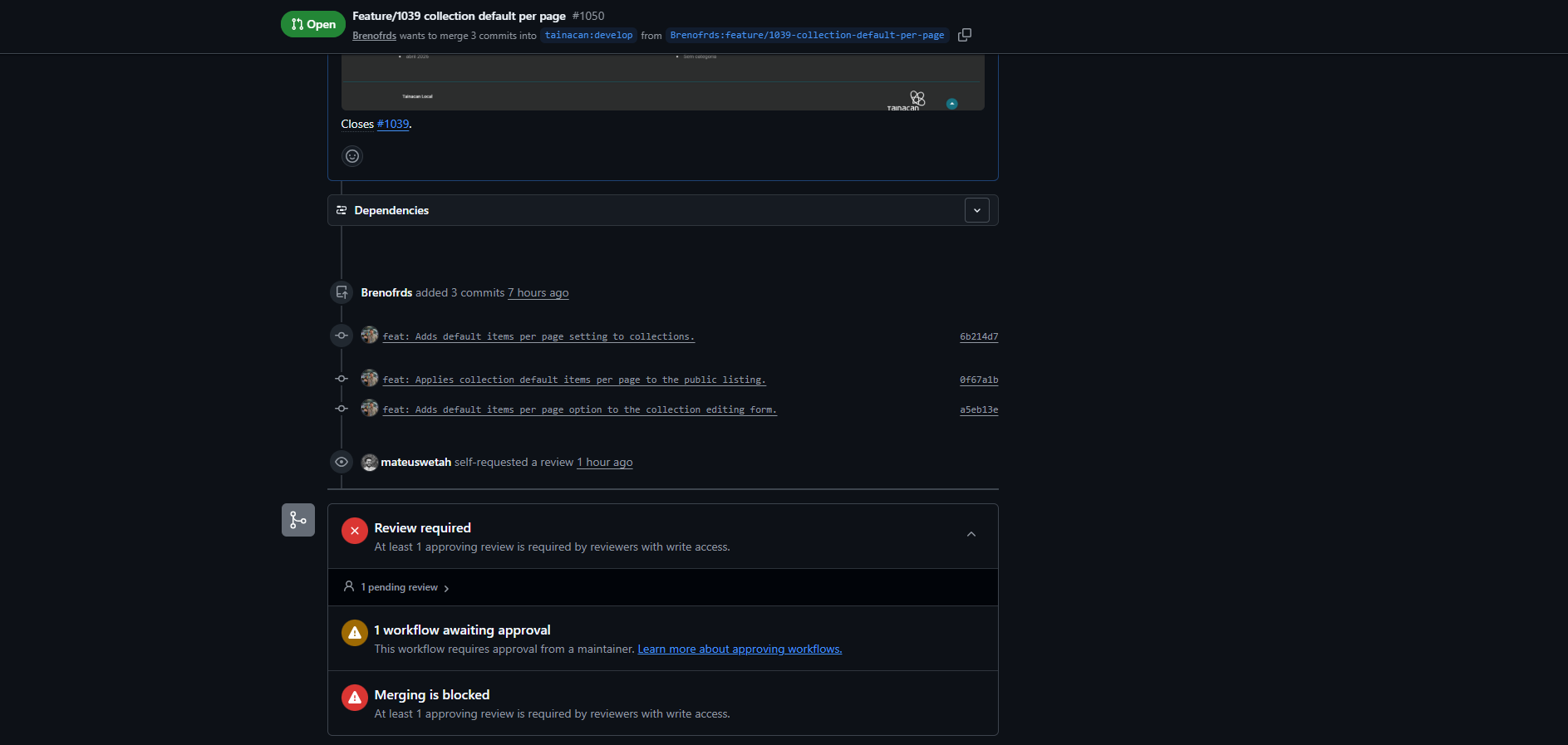
Task: Open author avatar on commit 6b214d7
Action: pyautogui.click(x=370, y=336)
